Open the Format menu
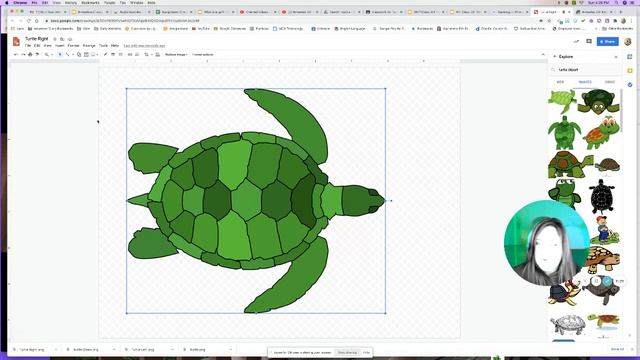 coord(73,46)
